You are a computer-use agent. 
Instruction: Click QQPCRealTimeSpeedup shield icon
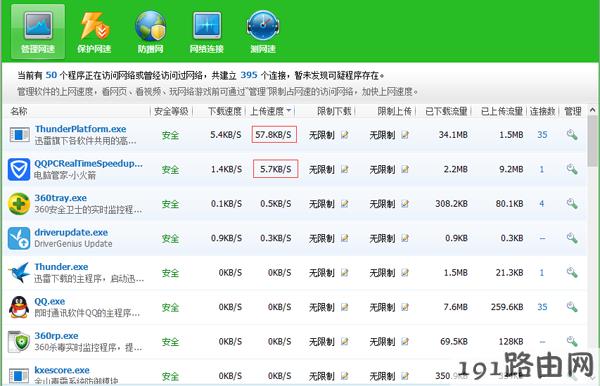tap(19, 169)
